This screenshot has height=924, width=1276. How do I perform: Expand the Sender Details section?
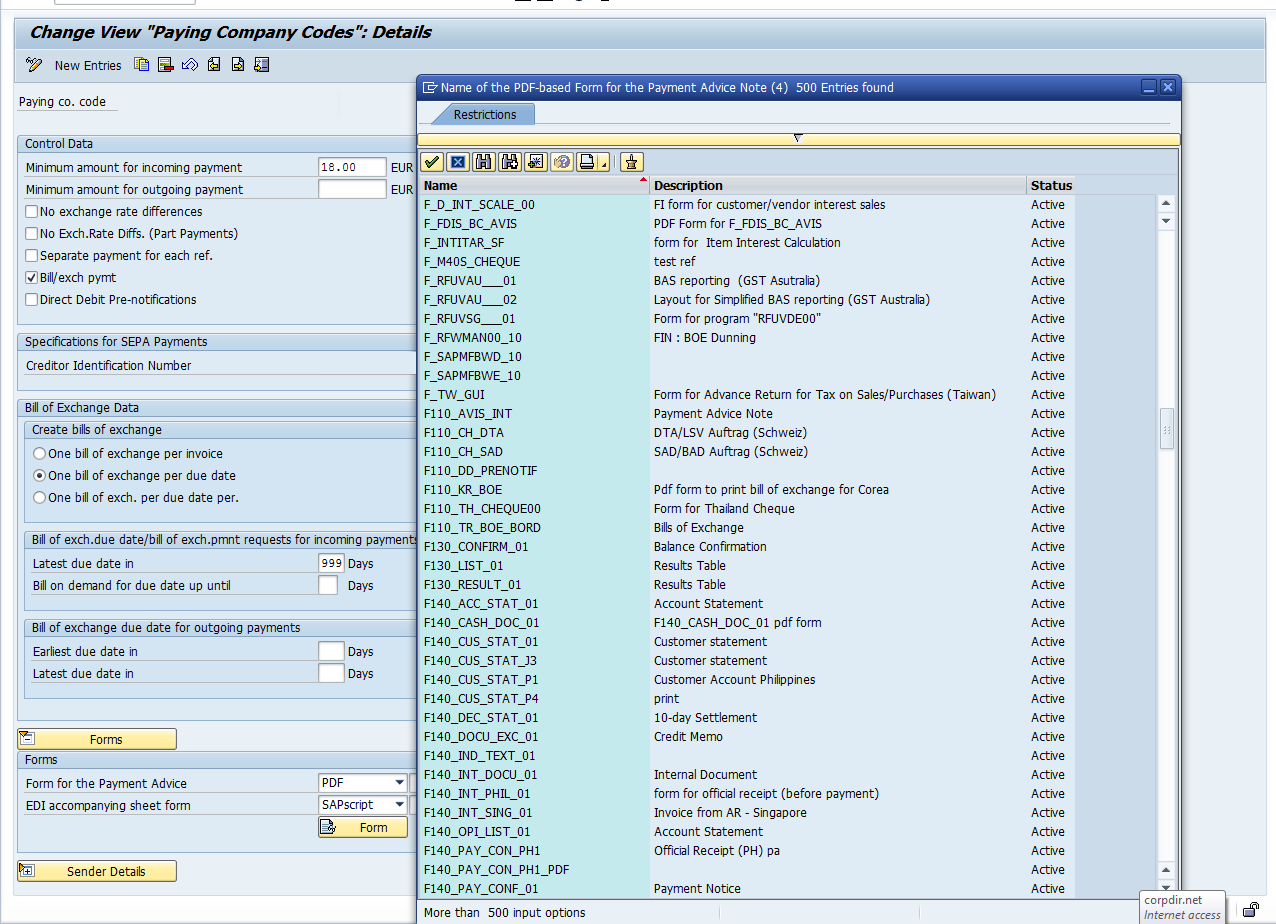coord(97,871)
